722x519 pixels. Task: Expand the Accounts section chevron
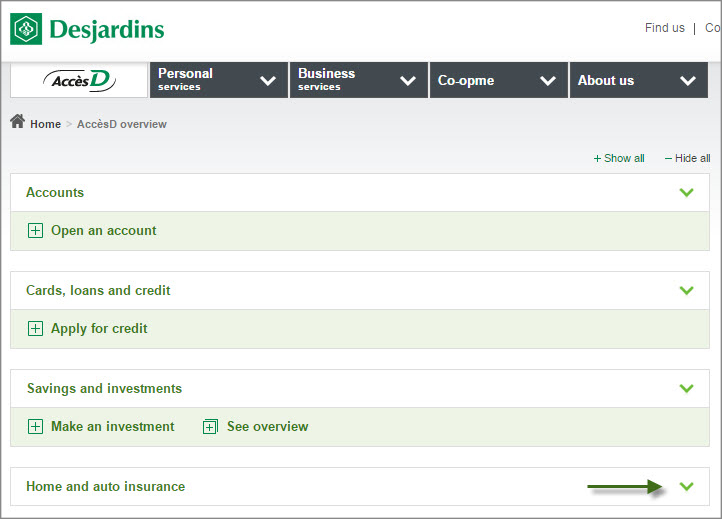[686, 192]
